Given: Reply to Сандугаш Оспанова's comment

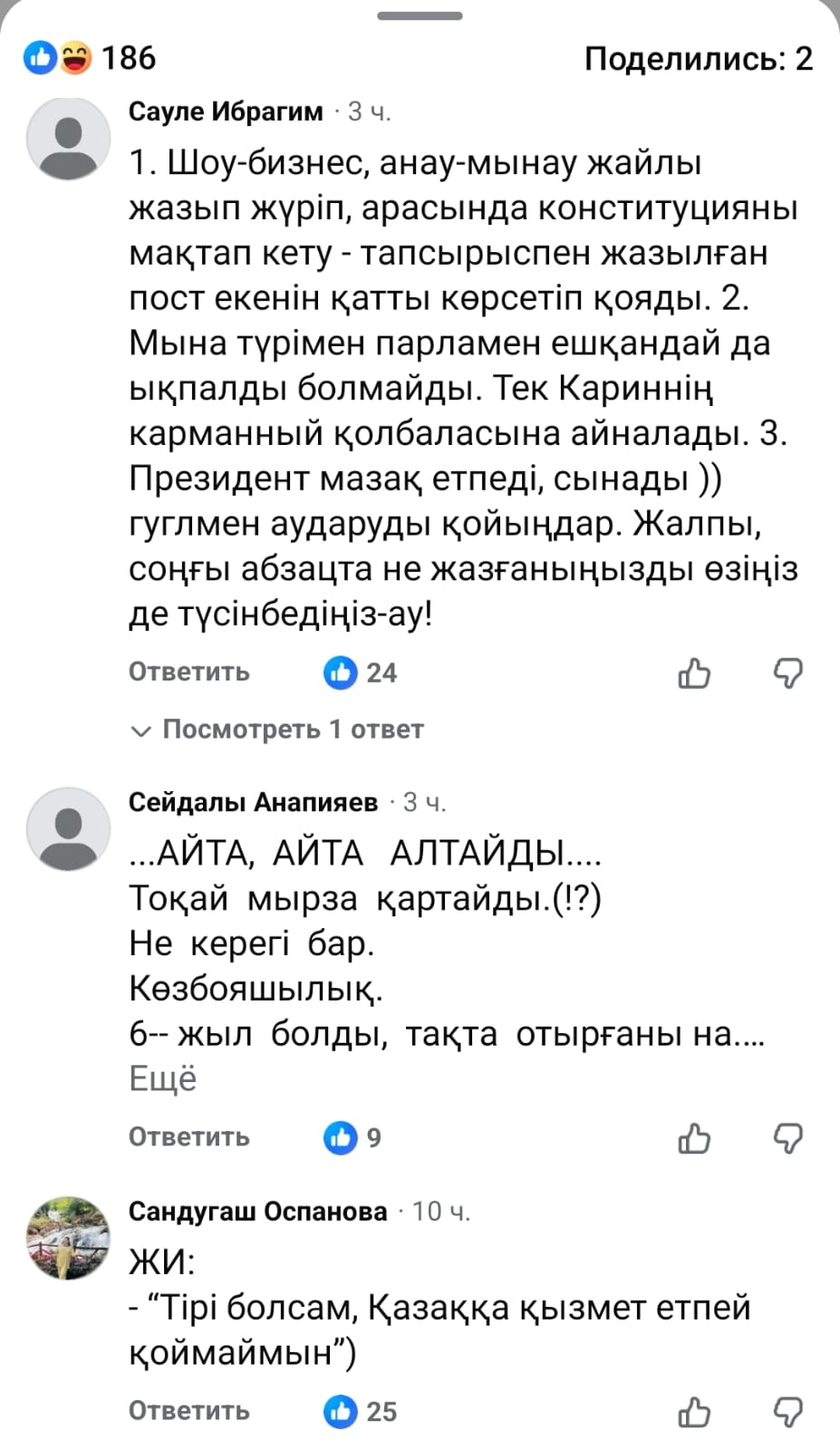Looking at the screenshot, I should click(x=188, y=1411).
